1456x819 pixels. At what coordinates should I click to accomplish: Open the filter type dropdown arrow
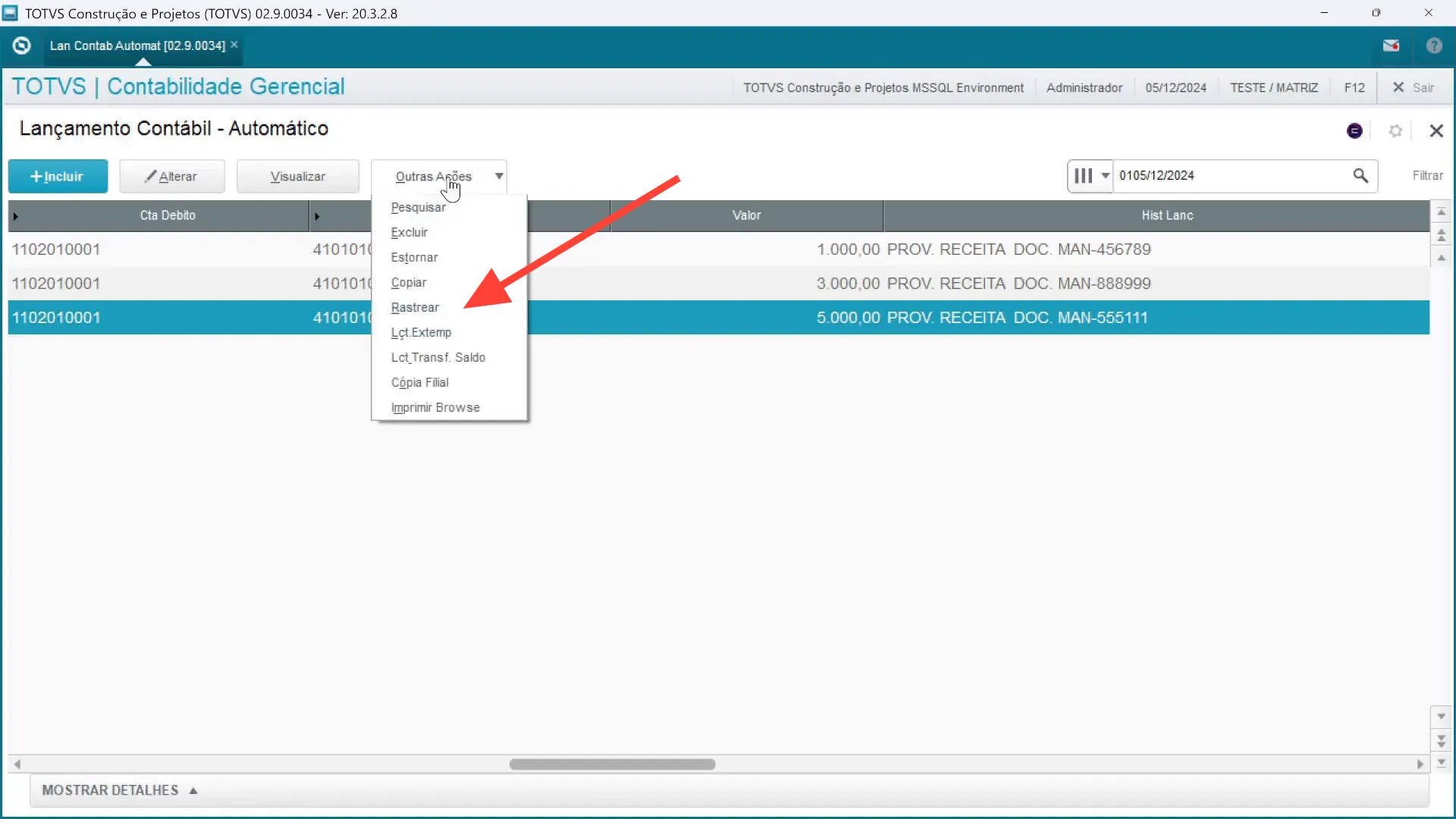[x=1106, y=175]
